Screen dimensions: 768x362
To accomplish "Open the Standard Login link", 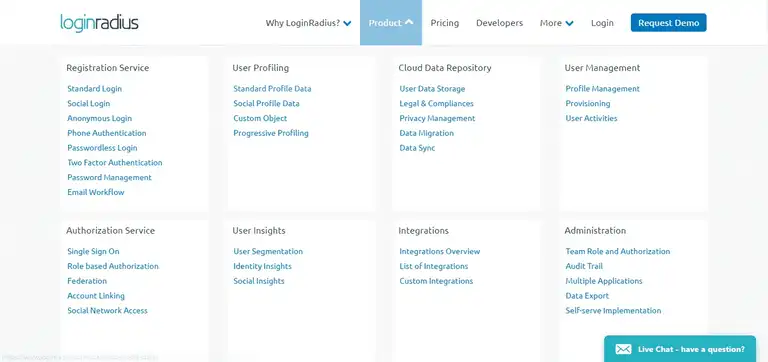I will click(x=95, y=89).
